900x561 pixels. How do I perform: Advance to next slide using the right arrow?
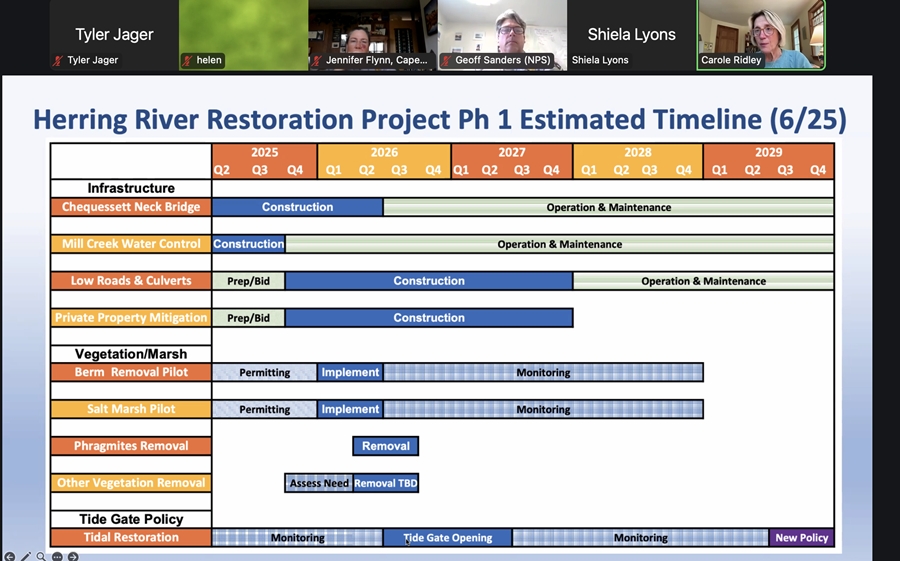[73, 556]
